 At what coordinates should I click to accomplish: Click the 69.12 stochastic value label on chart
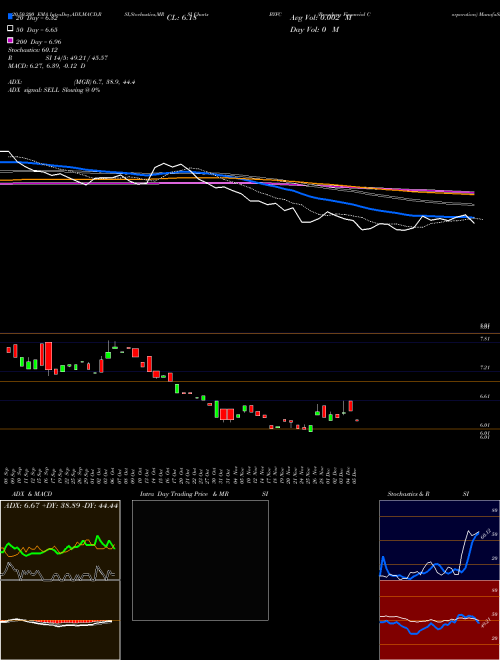[x=484, y=534]
